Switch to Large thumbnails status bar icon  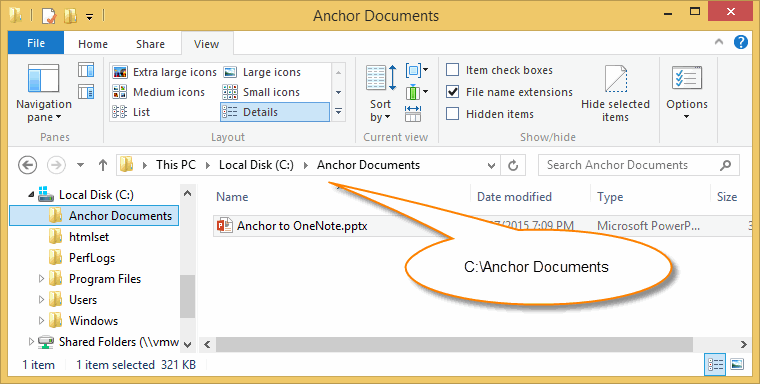[737, 365]
